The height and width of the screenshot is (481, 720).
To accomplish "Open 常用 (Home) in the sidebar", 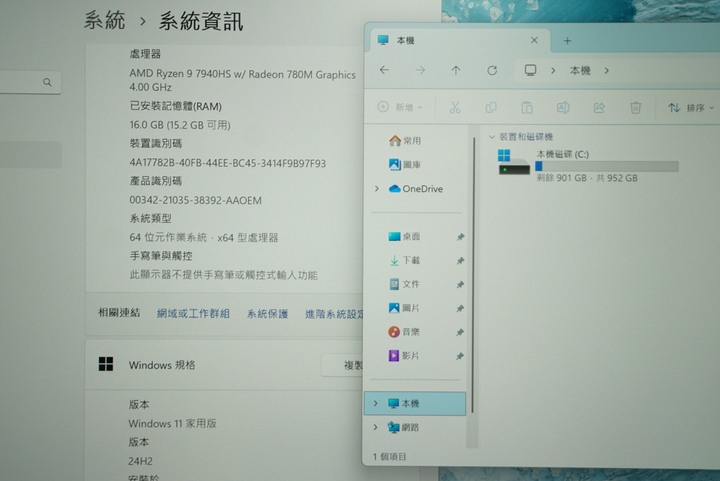I will [405, 140].
